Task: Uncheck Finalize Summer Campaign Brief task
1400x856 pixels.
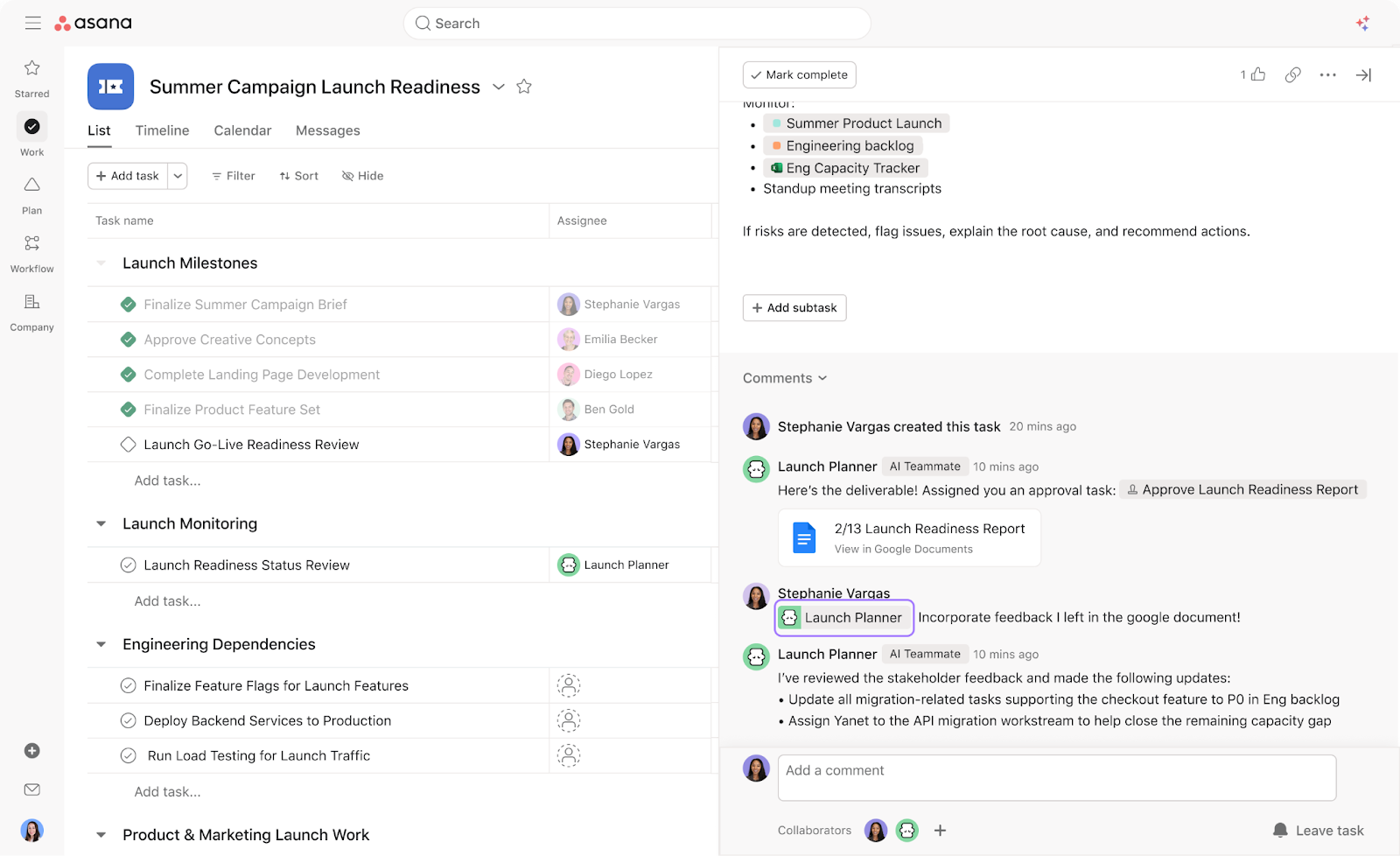Action: click(128, 305)
